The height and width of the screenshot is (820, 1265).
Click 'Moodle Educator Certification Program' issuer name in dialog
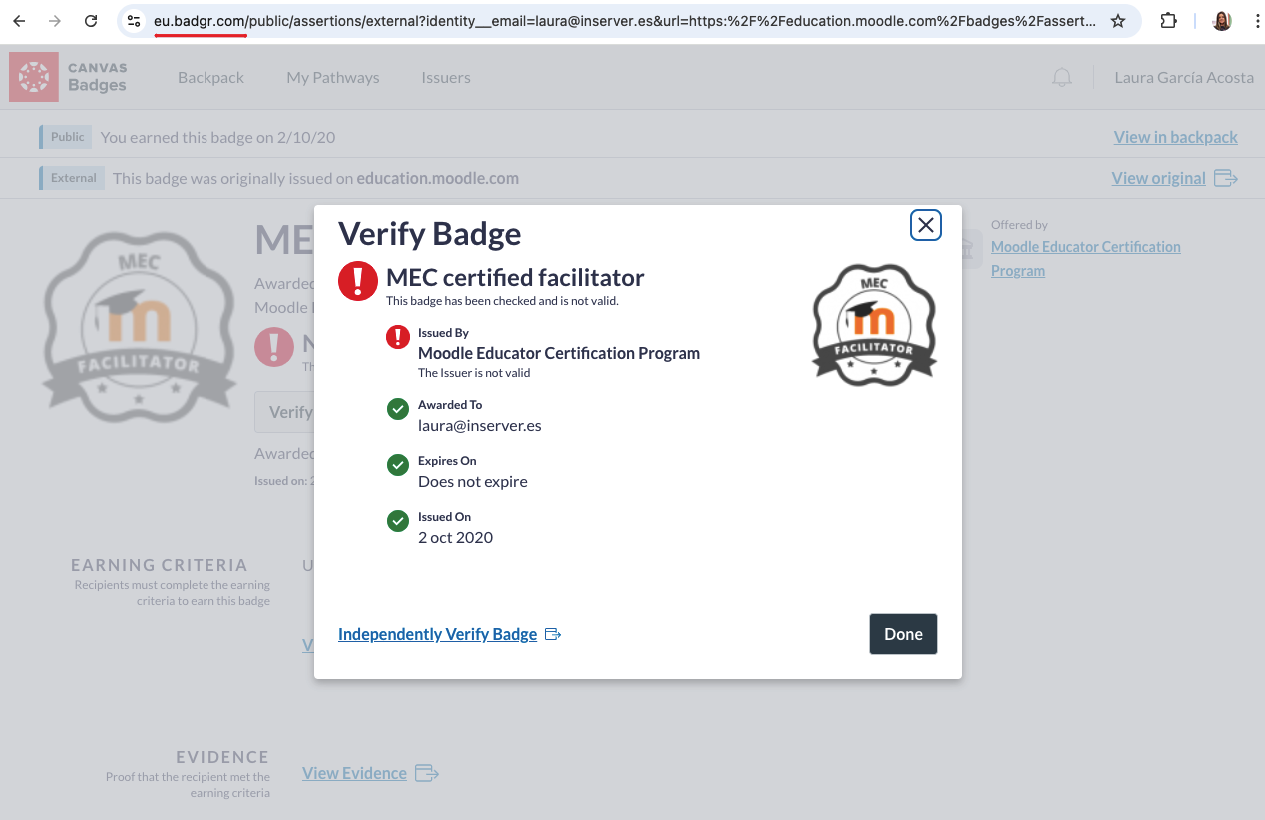[x=559, y=353]
